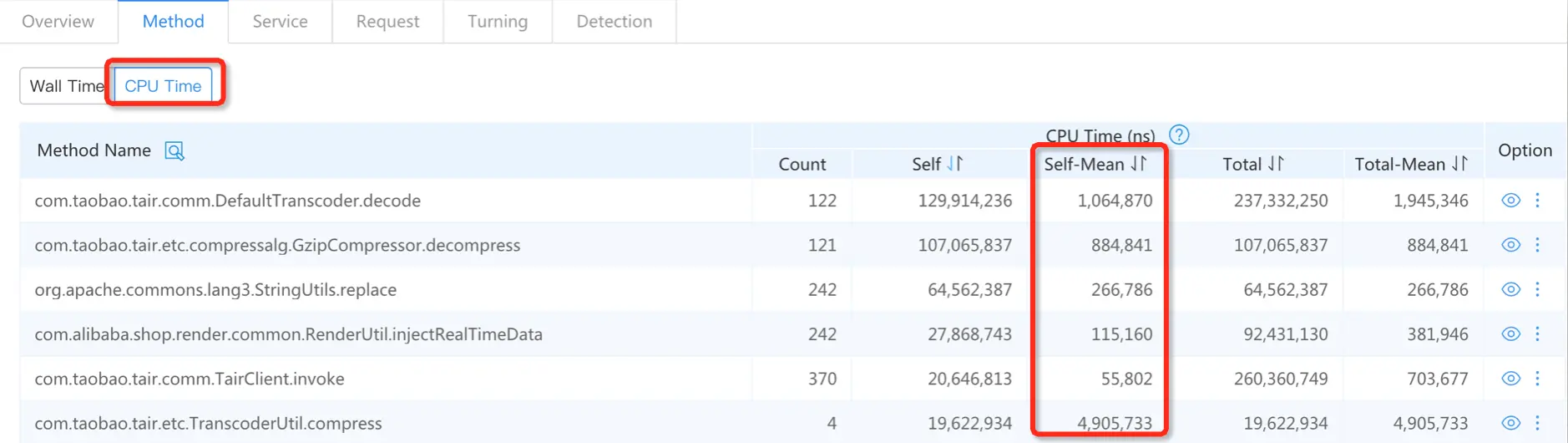This screenshot has width=1568, height=443.
Task: Select the Wall Time button
Action: 67,86
